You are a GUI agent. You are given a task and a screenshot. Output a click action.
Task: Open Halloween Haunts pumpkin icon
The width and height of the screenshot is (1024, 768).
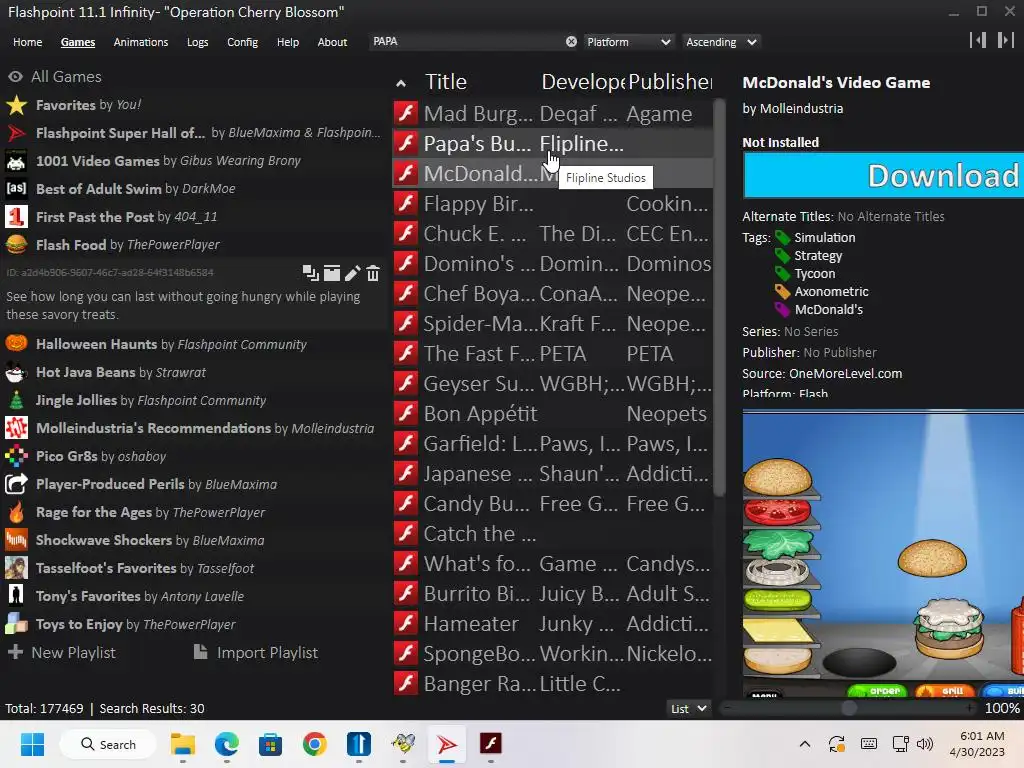pos(16,344)
